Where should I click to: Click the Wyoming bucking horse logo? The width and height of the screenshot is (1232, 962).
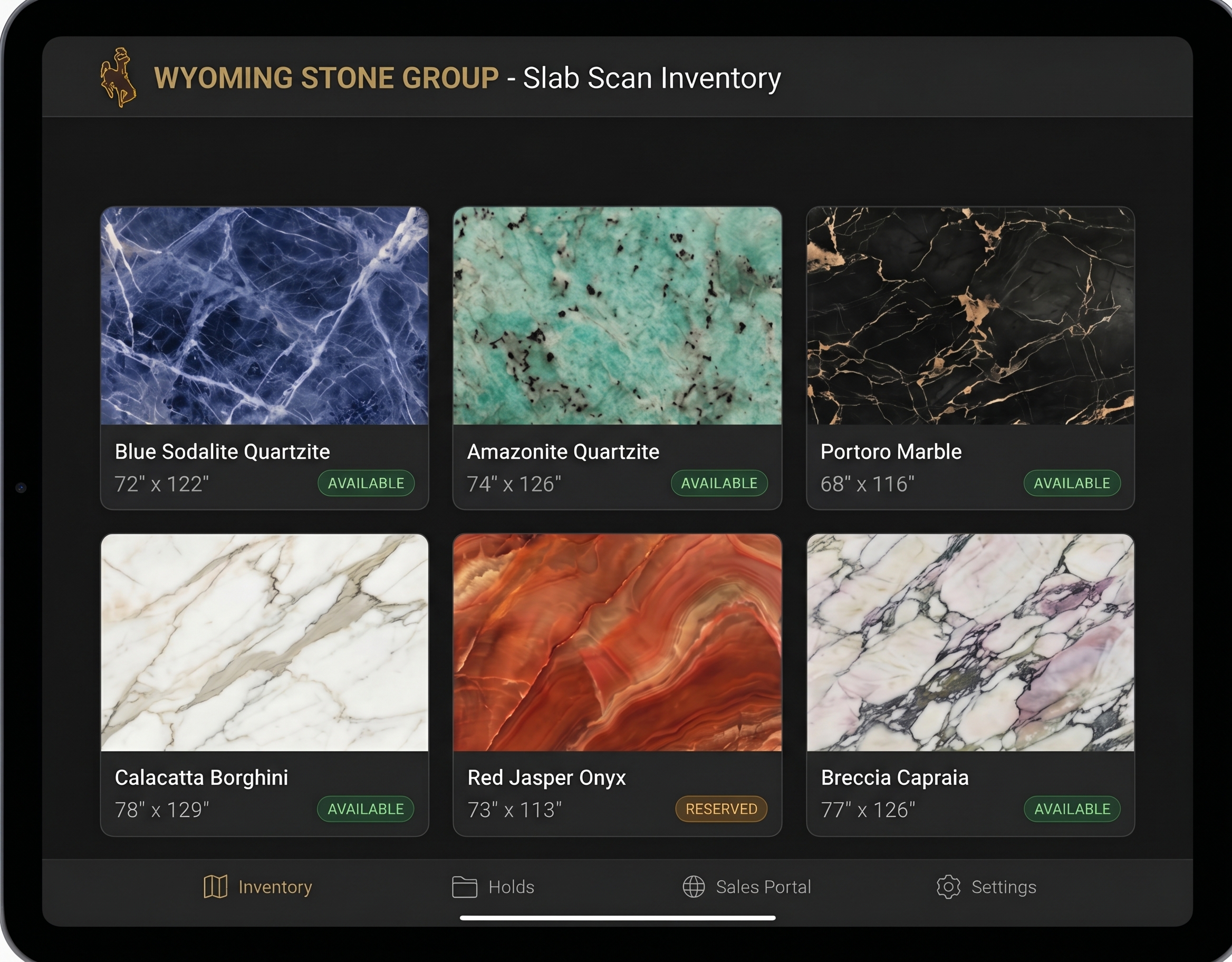[x=118, y=78]
